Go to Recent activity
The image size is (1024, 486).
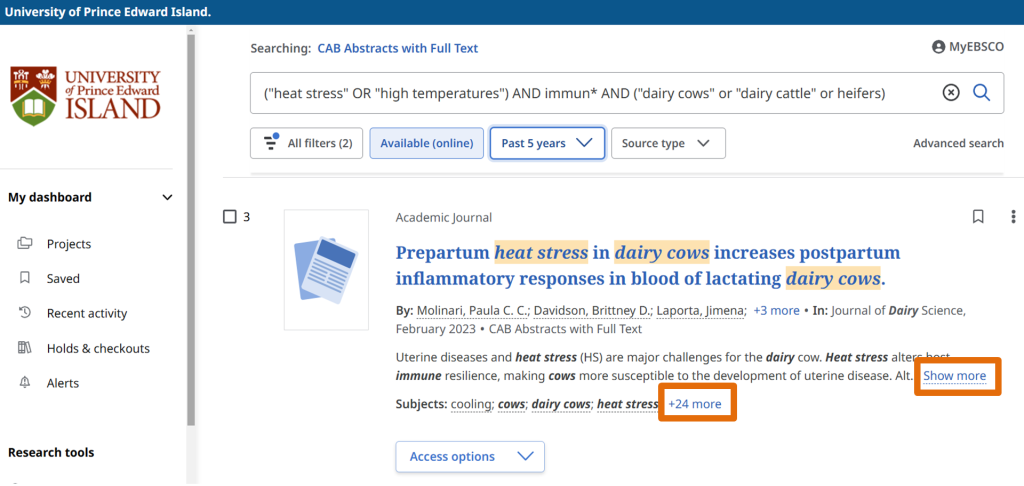tap(86, 313)
